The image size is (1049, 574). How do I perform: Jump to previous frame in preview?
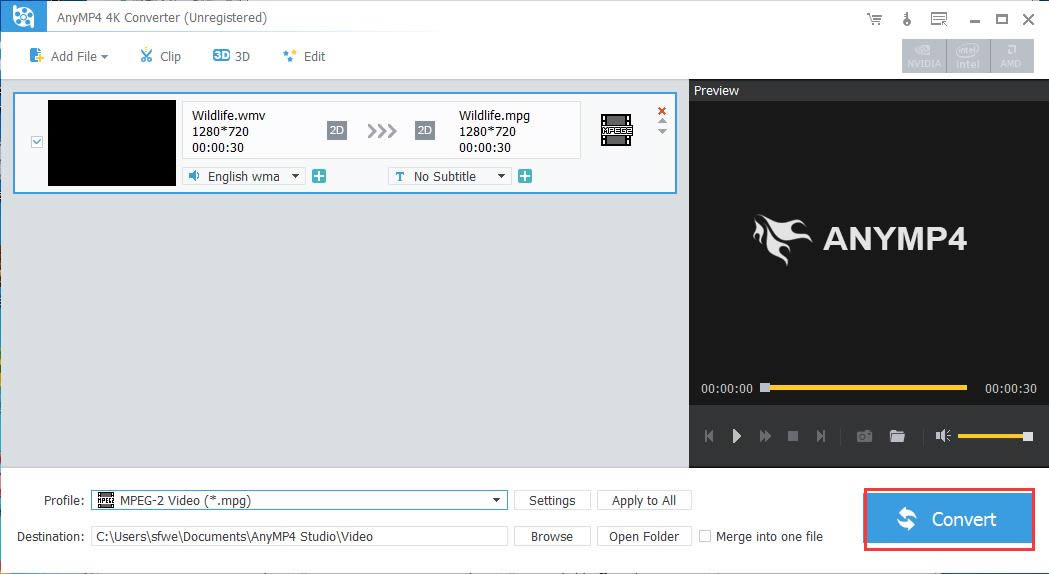[x=709, y=436]
